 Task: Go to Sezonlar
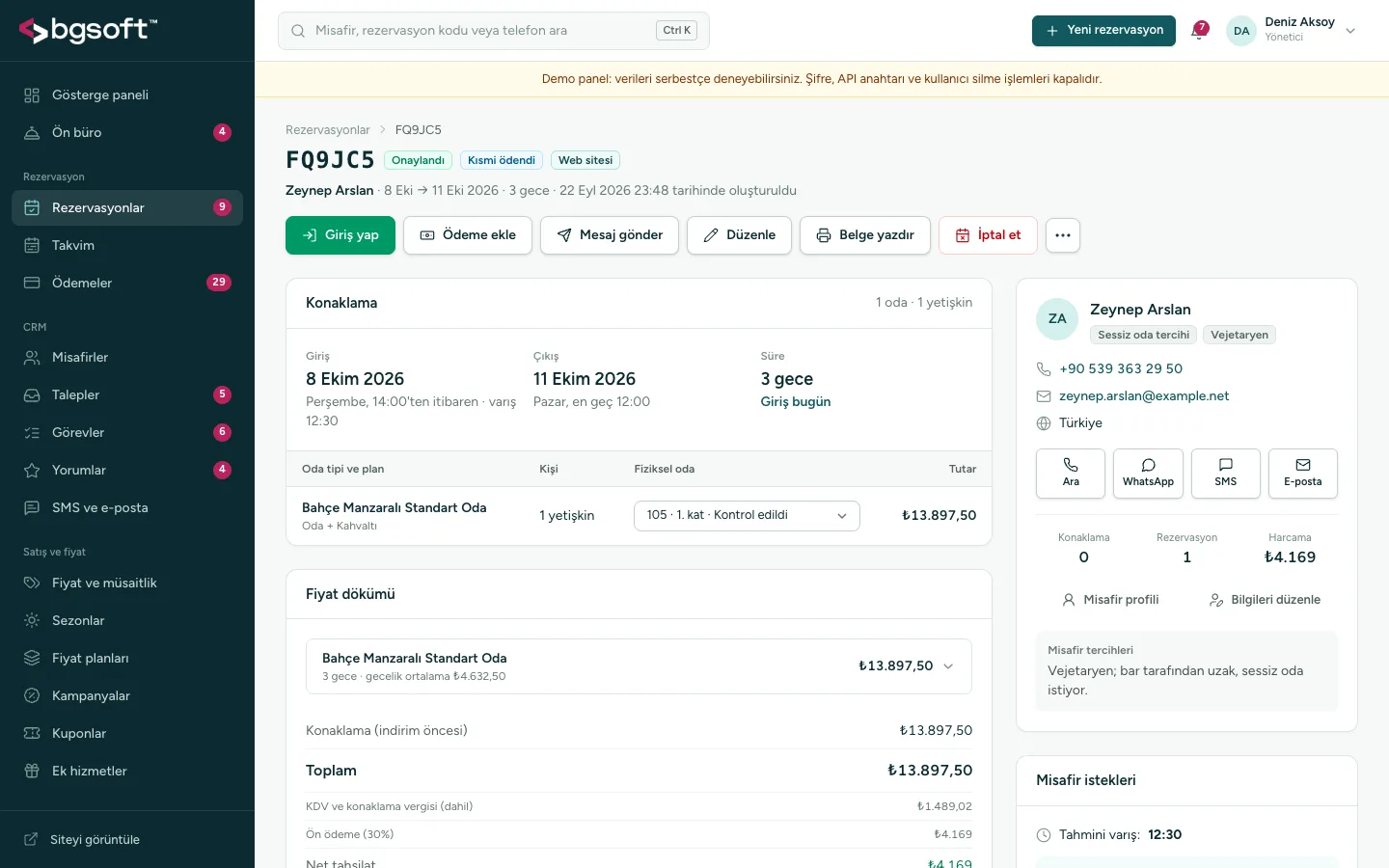pos(127,621)
